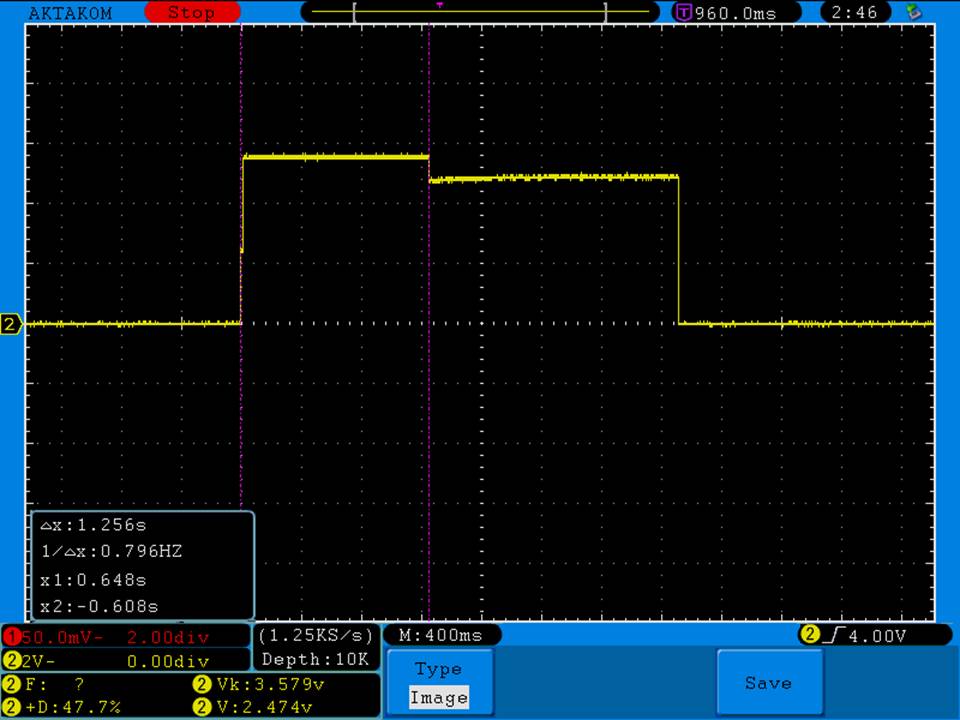Click the USB connection icon at top right
Viewport: 960px width, 720px height.
point(912,12)
